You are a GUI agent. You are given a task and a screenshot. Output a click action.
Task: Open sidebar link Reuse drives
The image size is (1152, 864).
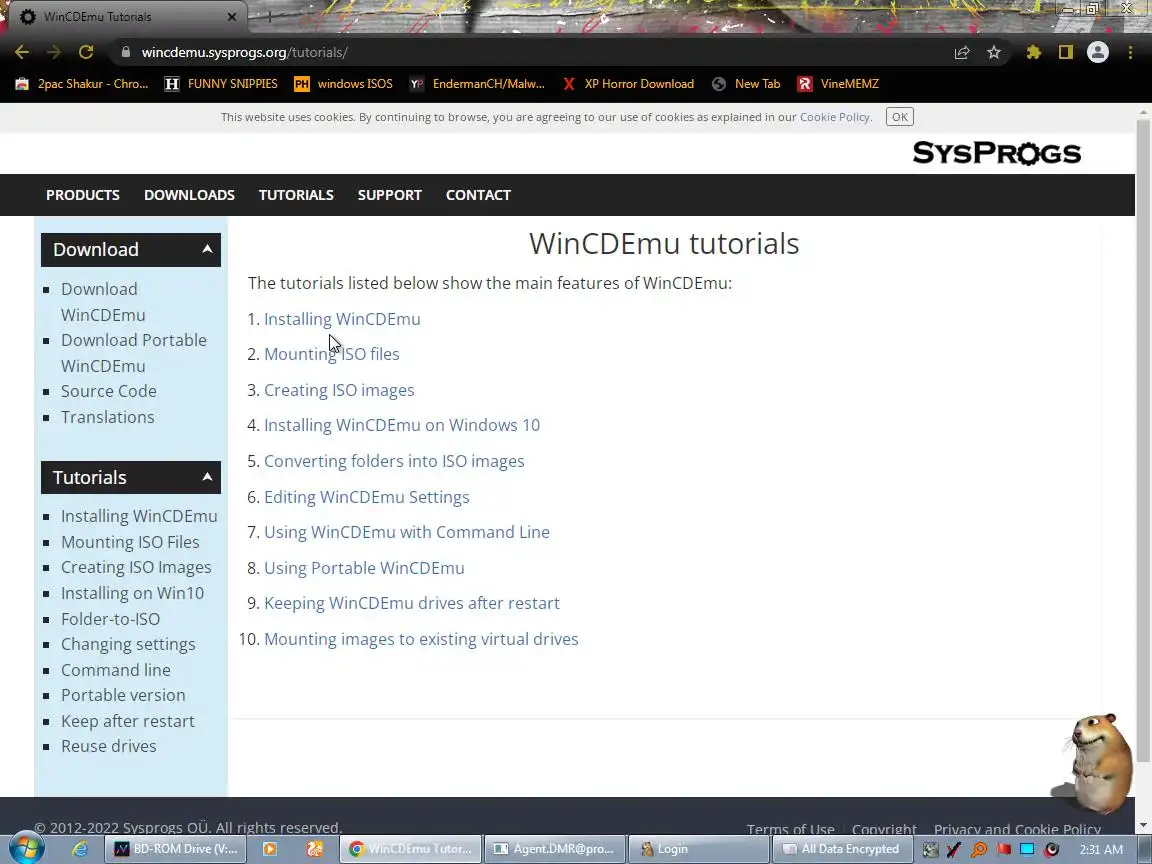pyautogui.click(x=109, y=746)
